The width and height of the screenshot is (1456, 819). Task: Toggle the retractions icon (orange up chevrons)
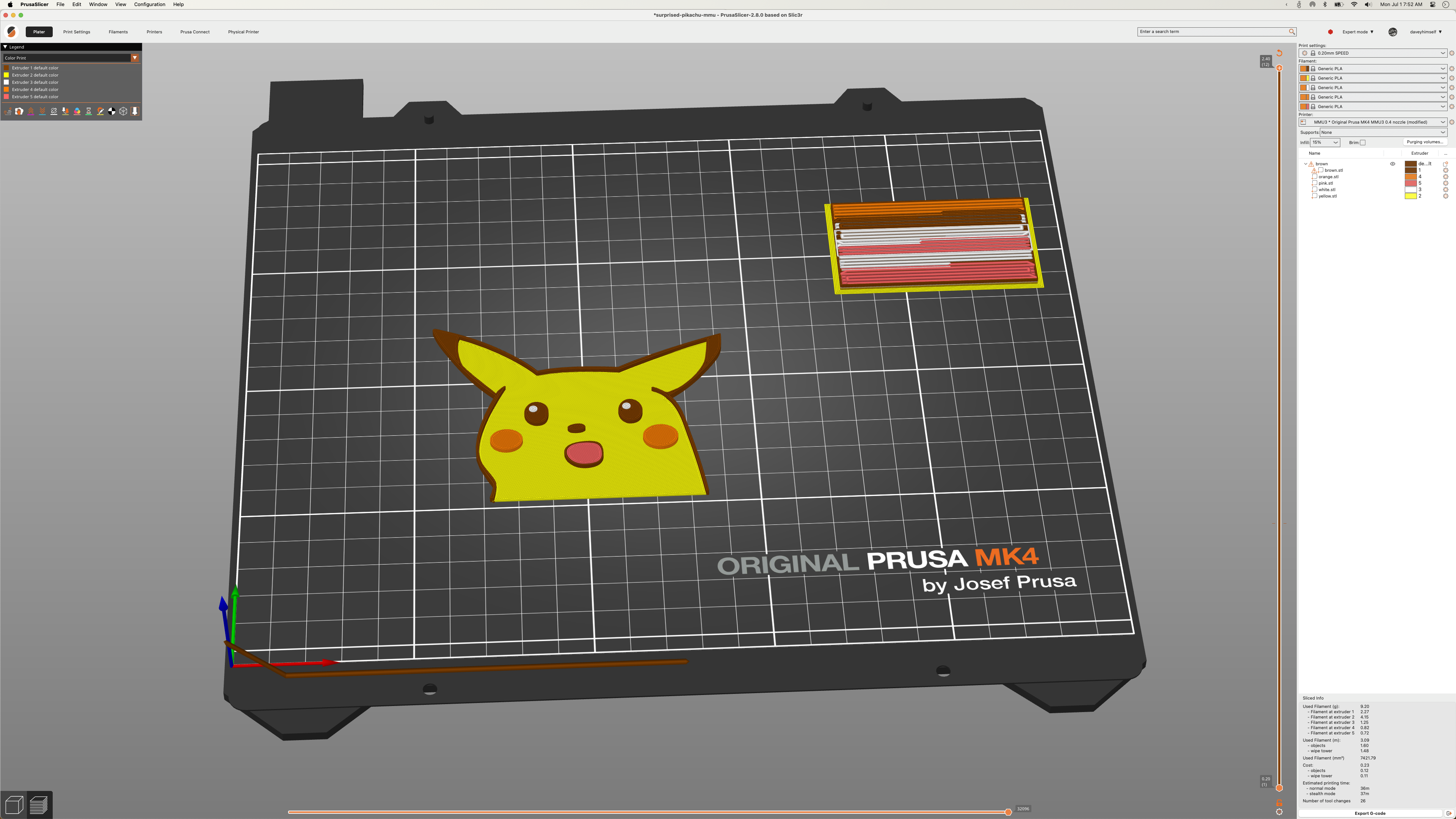(30, 111)
